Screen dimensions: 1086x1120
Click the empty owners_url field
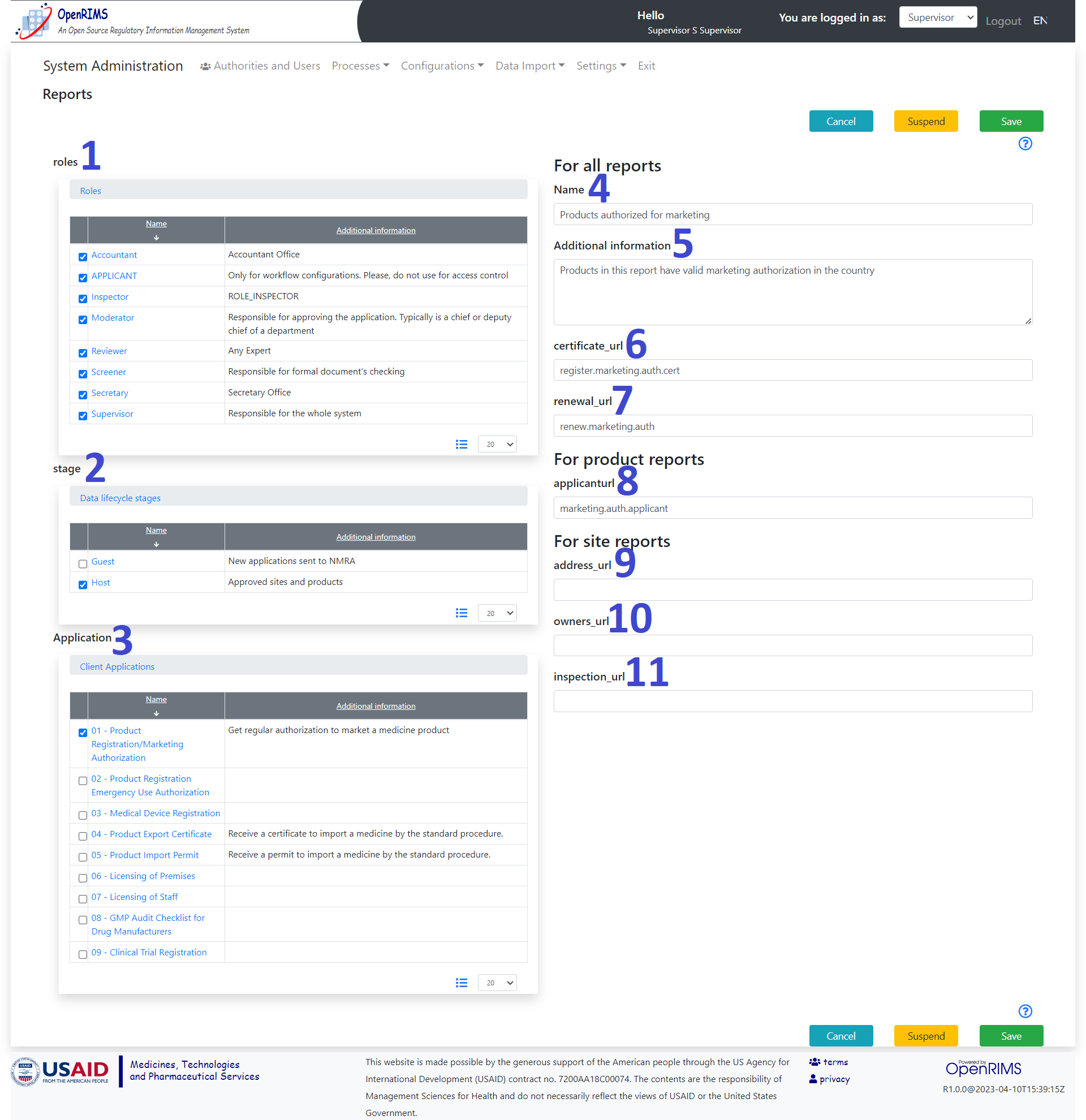coord(792,646)
